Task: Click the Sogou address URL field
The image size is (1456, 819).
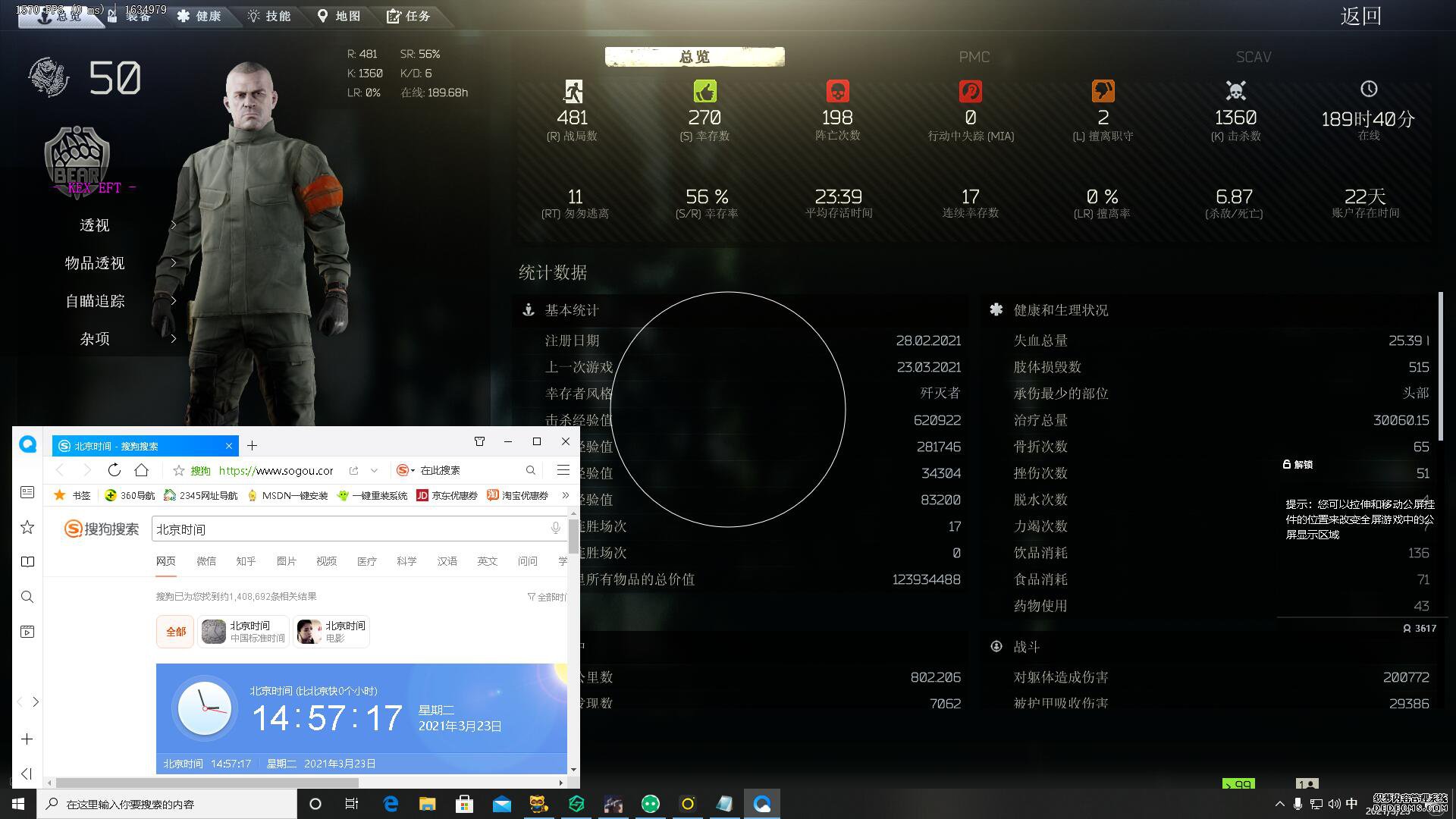Action: pos(276,470)
